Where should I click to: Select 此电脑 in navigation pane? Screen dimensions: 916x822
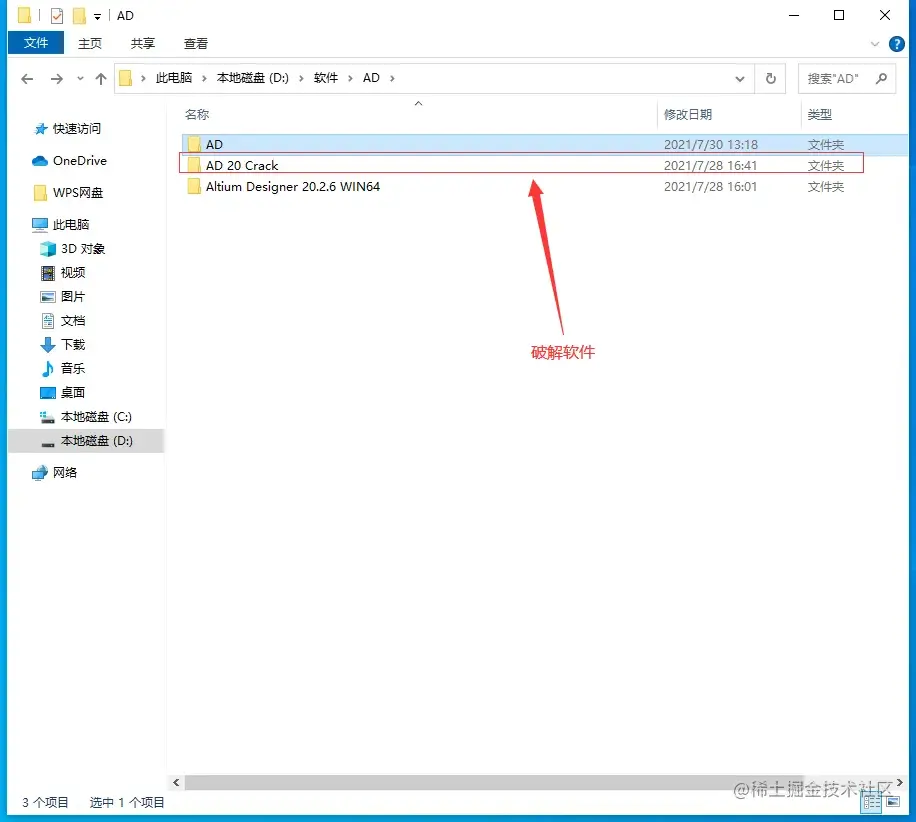71,224
